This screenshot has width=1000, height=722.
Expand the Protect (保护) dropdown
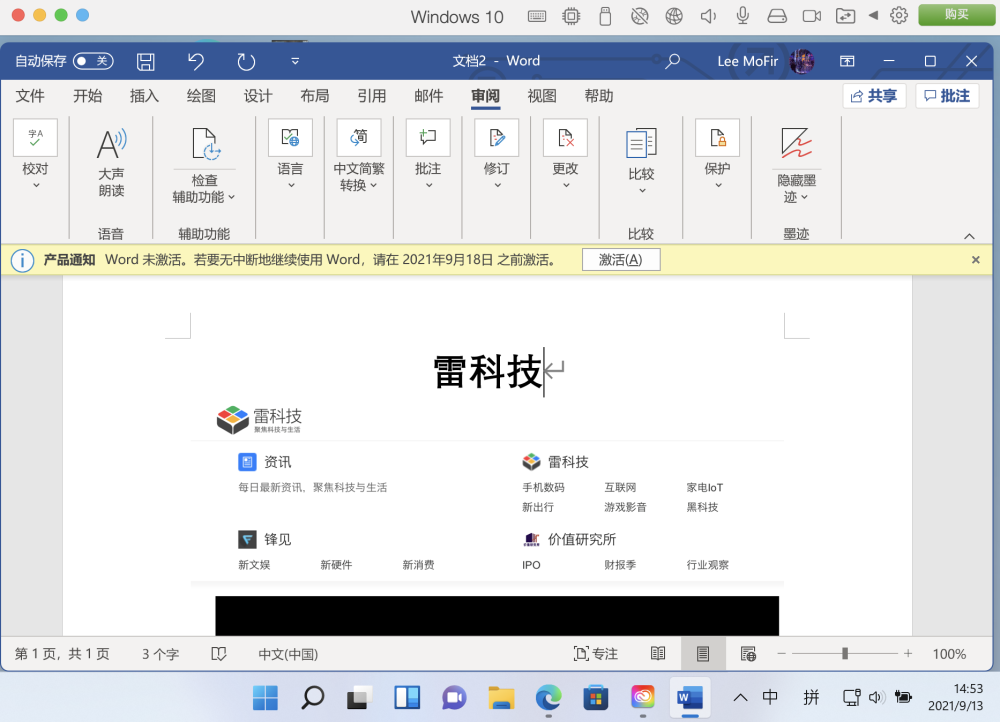(717, 184)
